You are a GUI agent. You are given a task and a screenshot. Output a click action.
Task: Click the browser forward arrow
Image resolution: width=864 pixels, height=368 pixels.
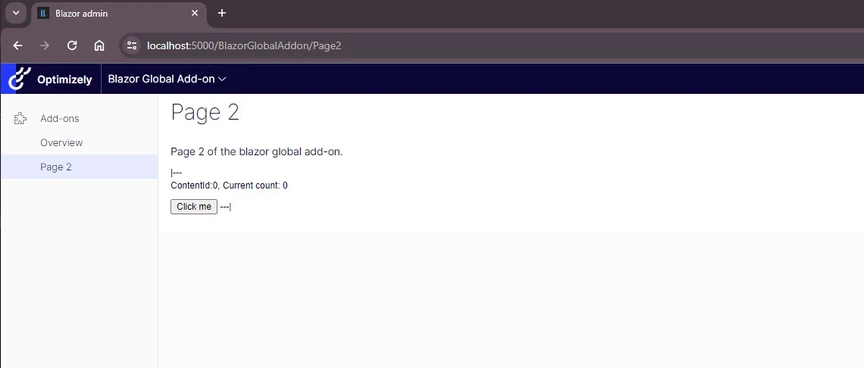point(45,46)
